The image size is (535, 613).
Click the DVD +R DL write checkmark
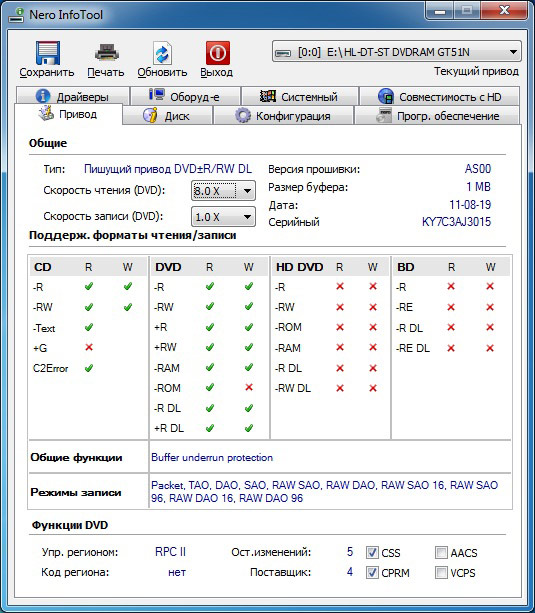click(249, 428)
